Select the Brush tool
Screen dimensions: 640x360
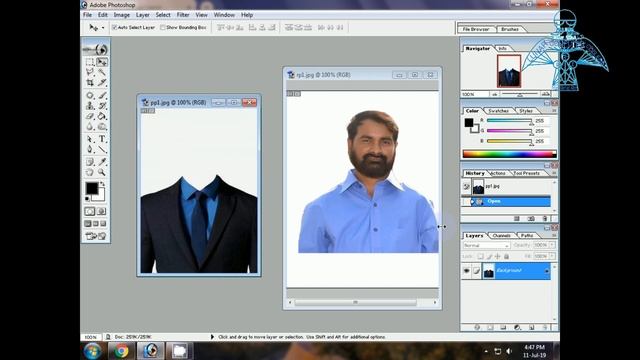102,96
